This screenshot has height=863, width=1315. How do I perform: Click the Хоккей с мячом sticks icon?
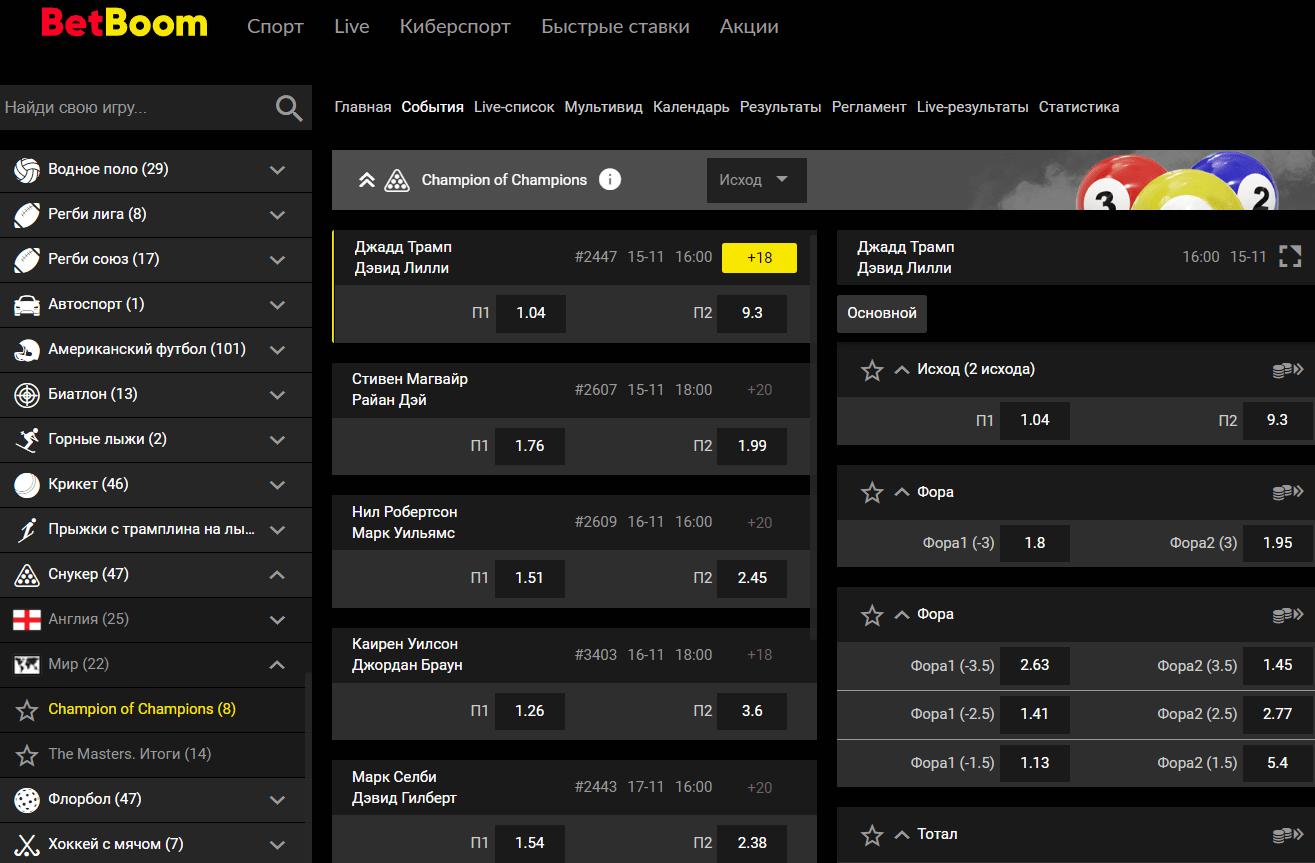point(27,845)
